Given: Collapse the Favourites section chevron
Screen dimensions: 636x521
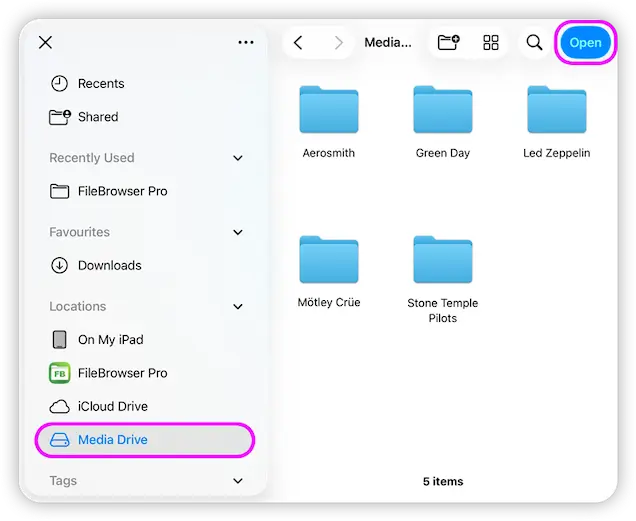Looking at the screenshot, I should [x=238, y=232].
